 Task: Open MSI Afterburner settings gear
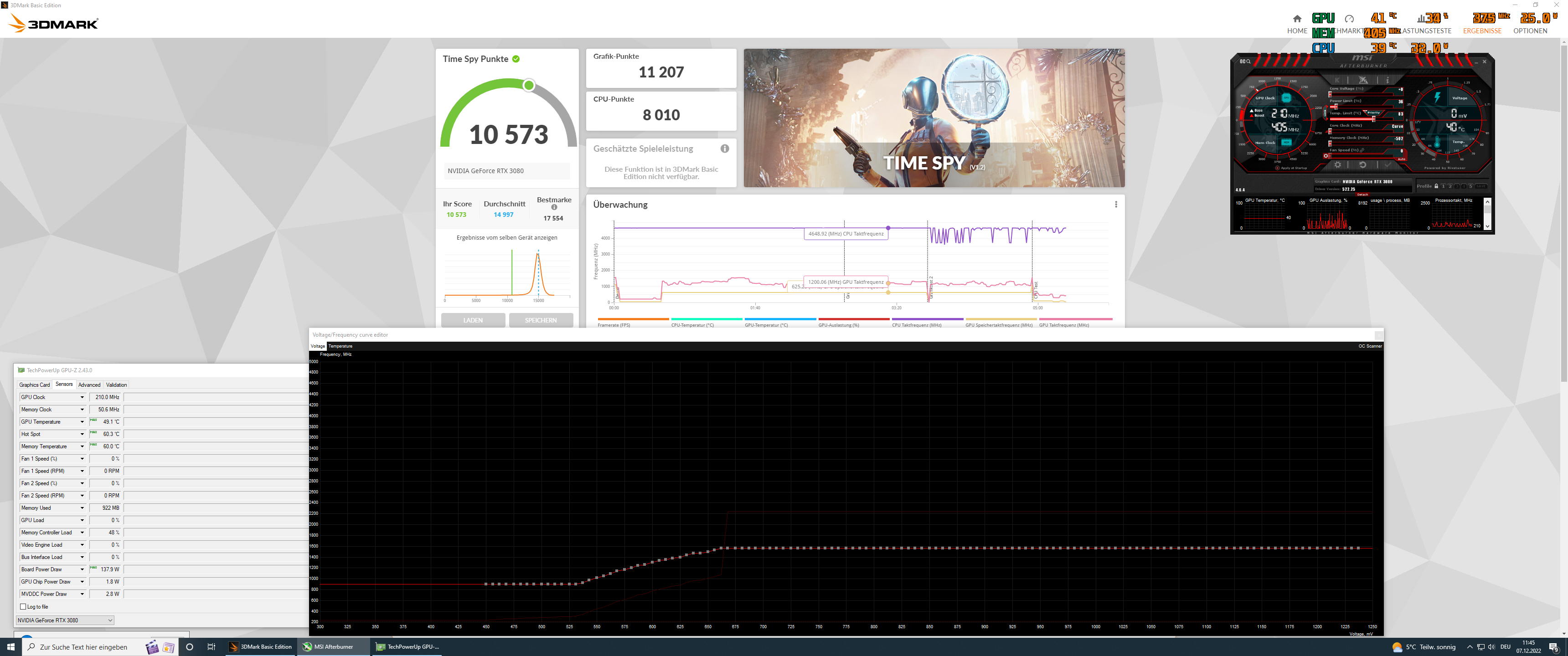coord(1338,165)
